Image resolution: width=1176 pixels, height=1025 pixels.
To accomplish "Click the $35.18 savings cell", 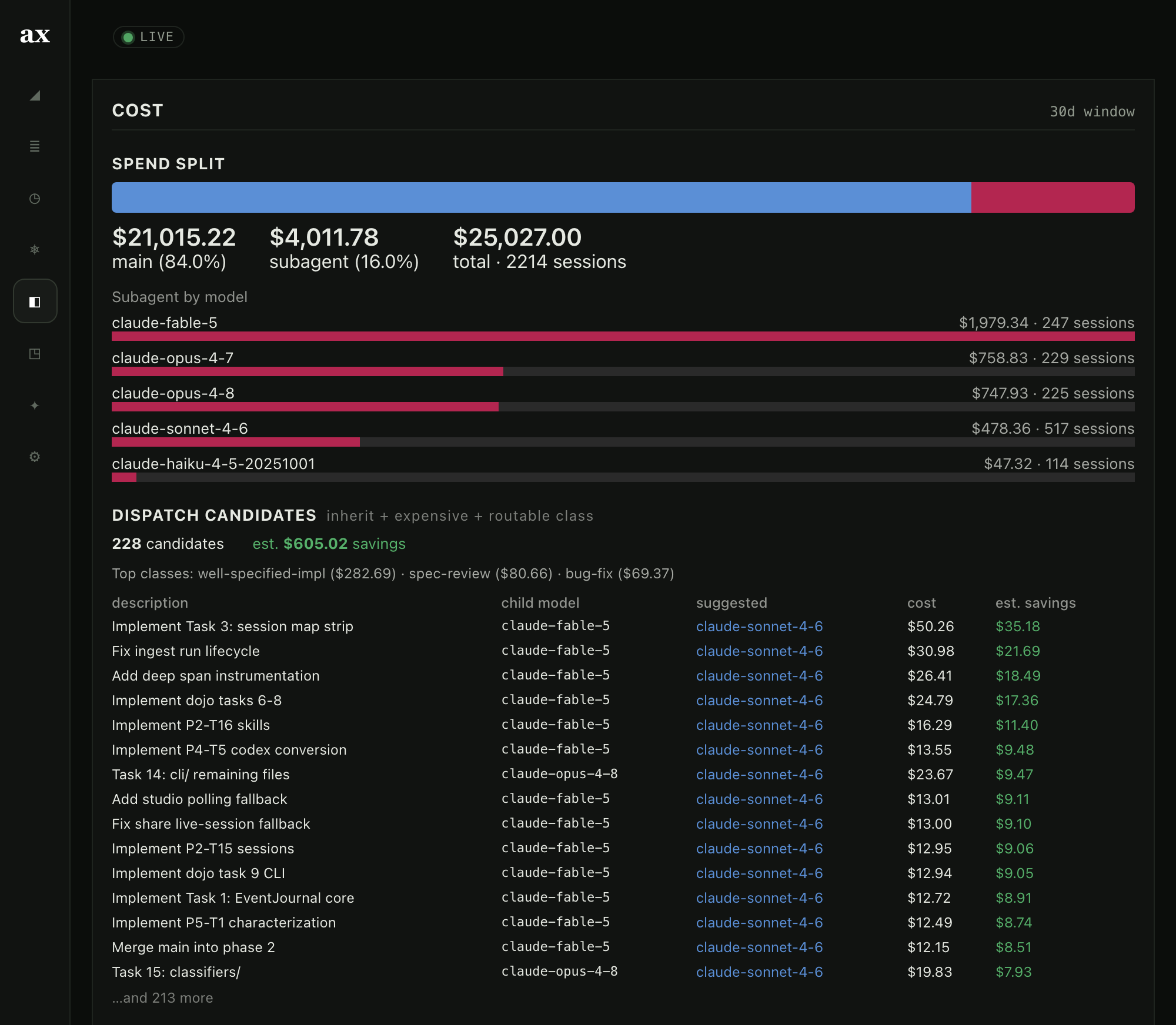I will (x=1018, y=627).
